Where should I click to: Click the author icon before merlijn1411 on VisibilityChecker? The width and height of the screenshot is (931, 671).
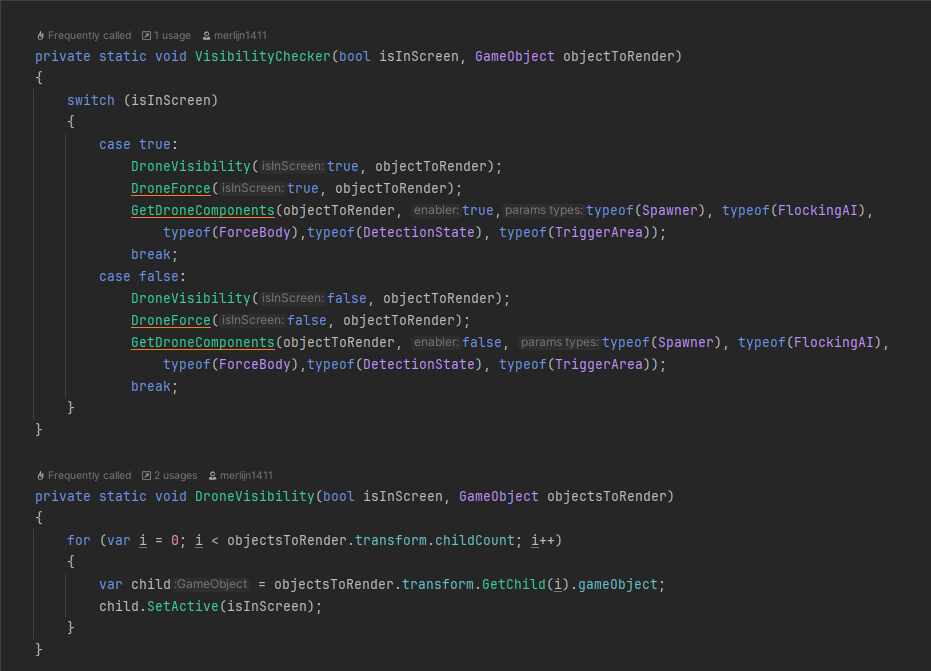click(x=207, y=34)
